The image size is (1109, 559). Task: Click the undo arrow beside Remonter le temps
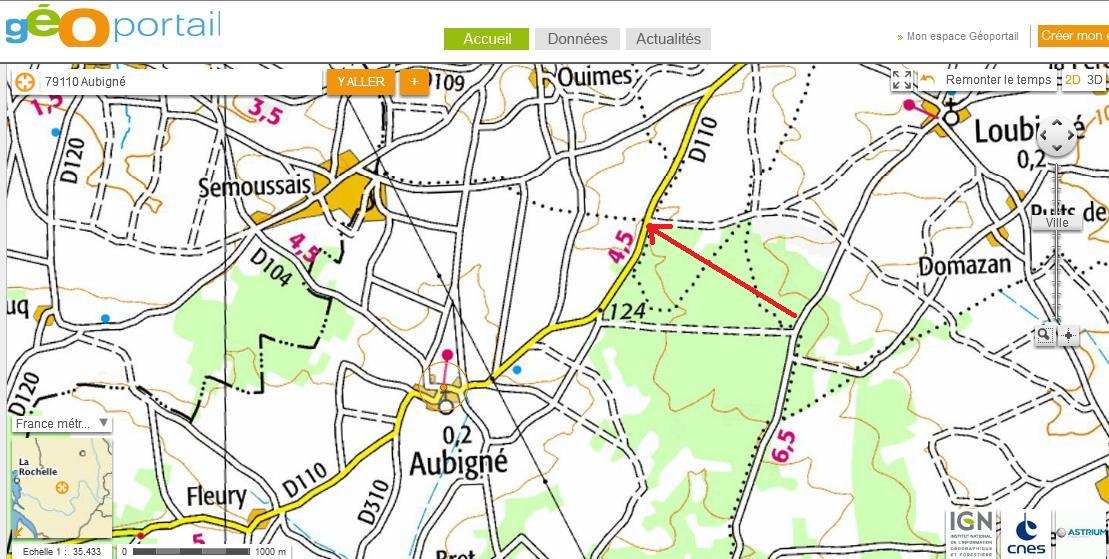[929, 80]
